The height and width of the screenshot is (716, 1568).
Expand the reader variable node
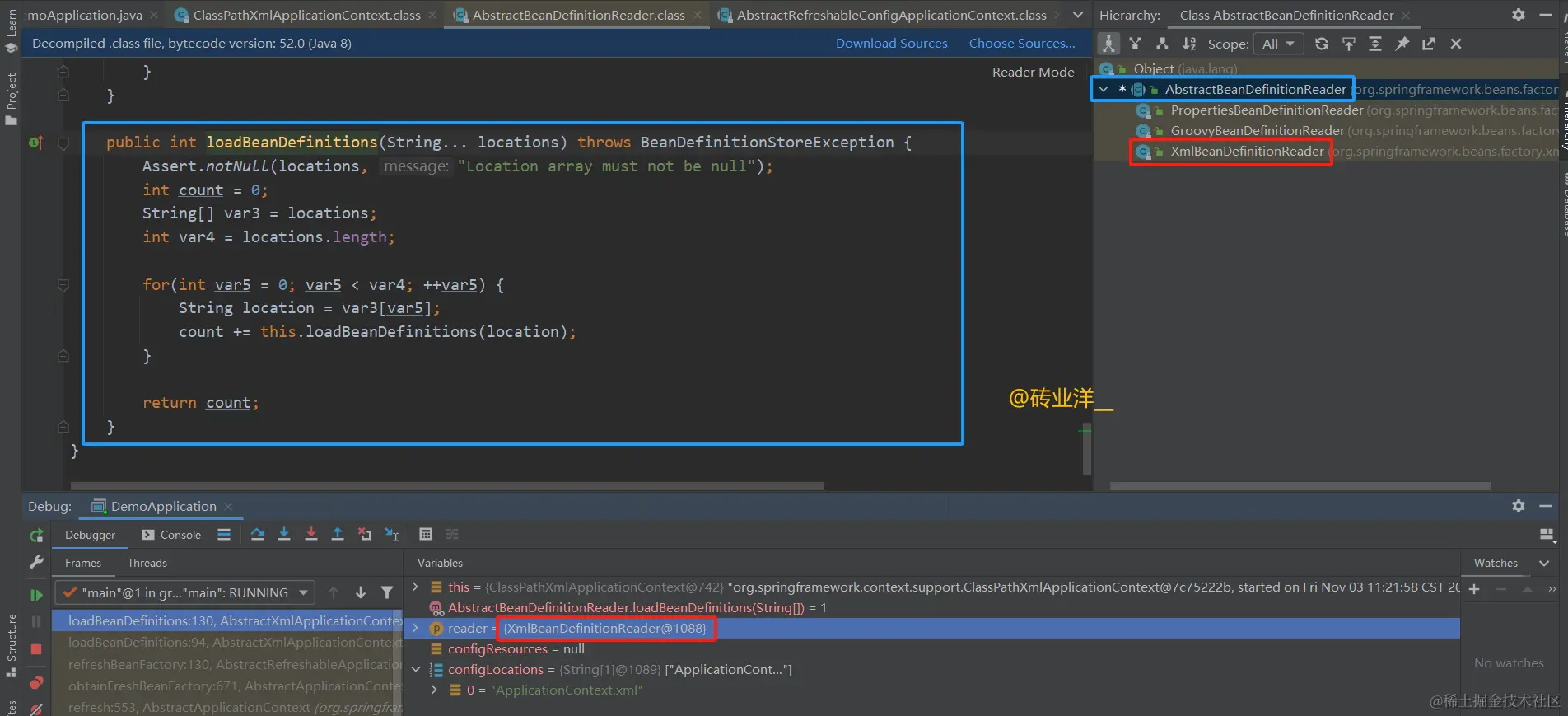(415, 629)
